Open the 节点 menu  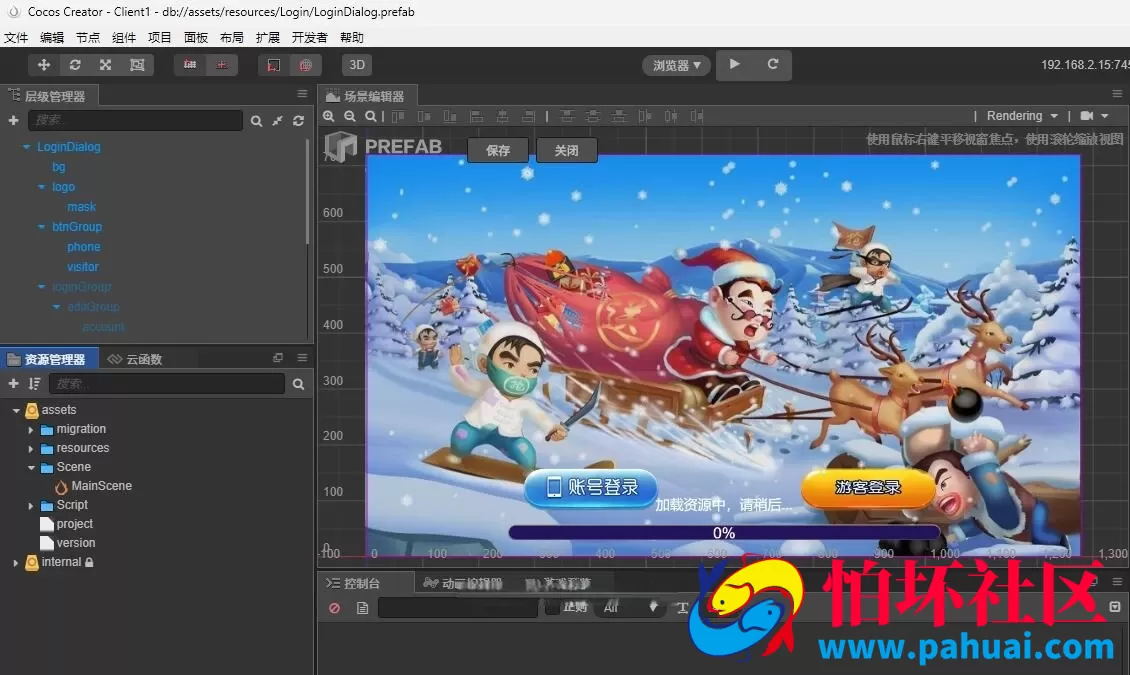point(88,37)
